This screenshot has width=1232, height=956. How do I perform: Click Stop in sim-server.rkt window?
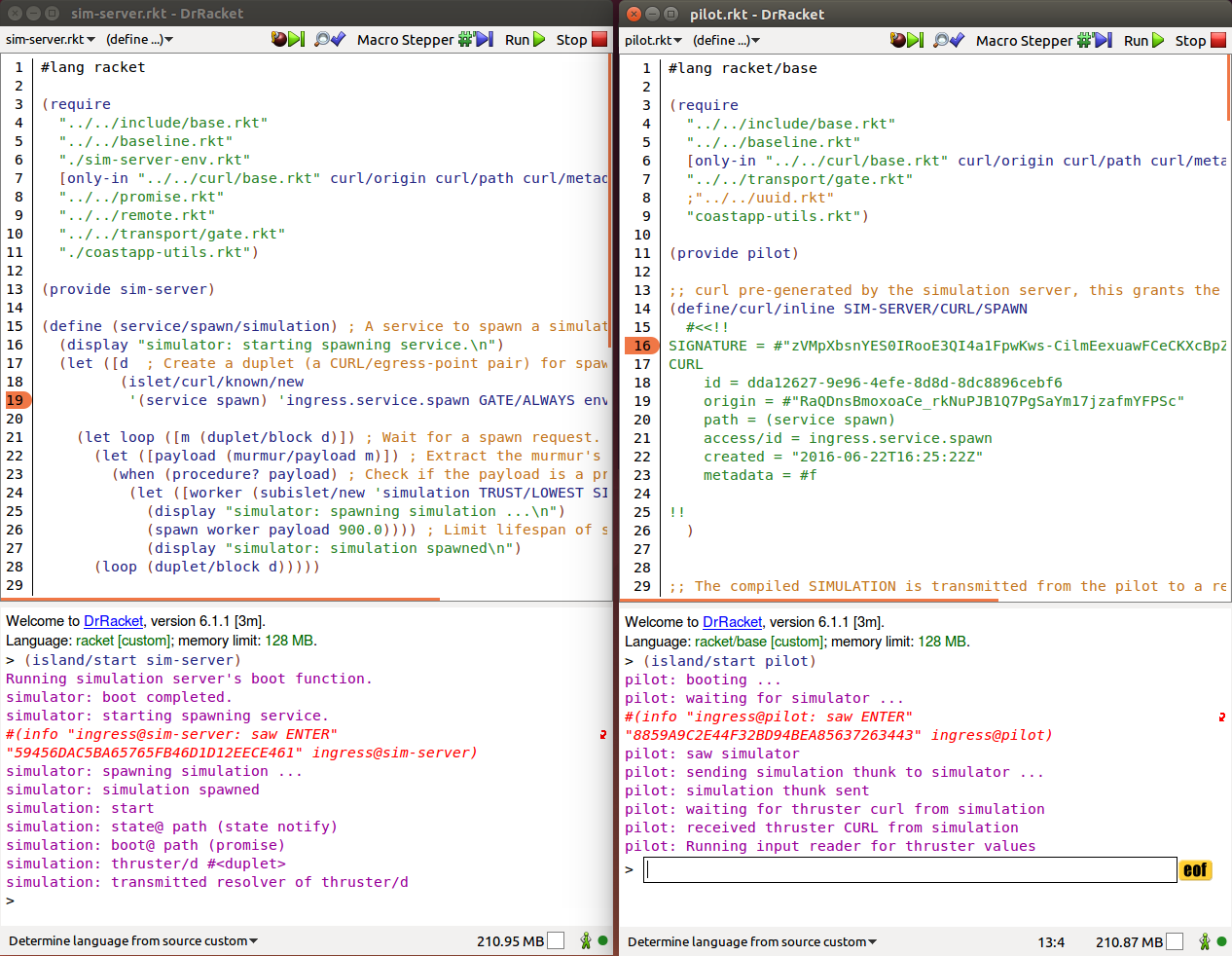pyautogui.click(x=581, y=39)
